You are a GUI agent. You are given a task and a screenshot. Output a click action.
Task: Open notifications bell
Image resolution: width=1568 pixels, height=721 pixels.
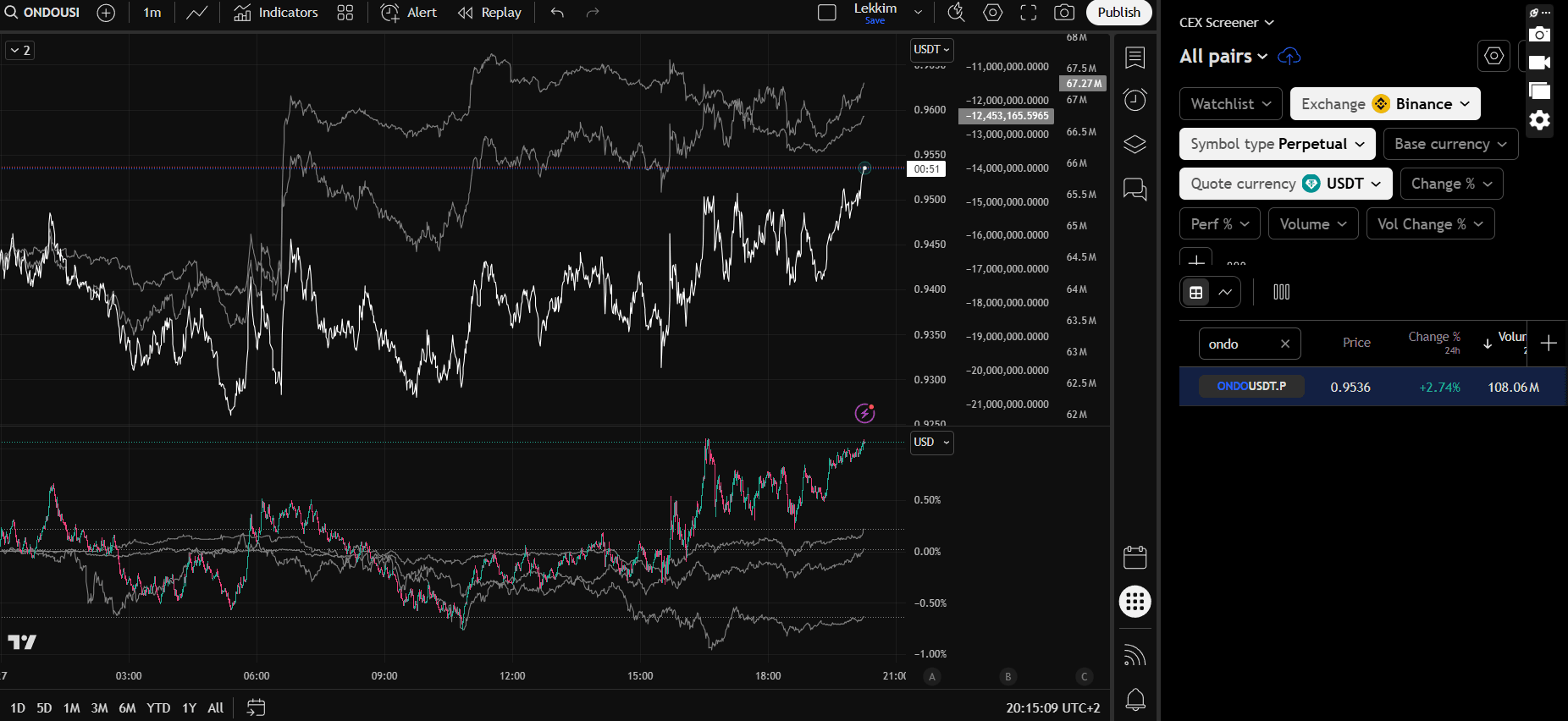(x=1135, y=699)
